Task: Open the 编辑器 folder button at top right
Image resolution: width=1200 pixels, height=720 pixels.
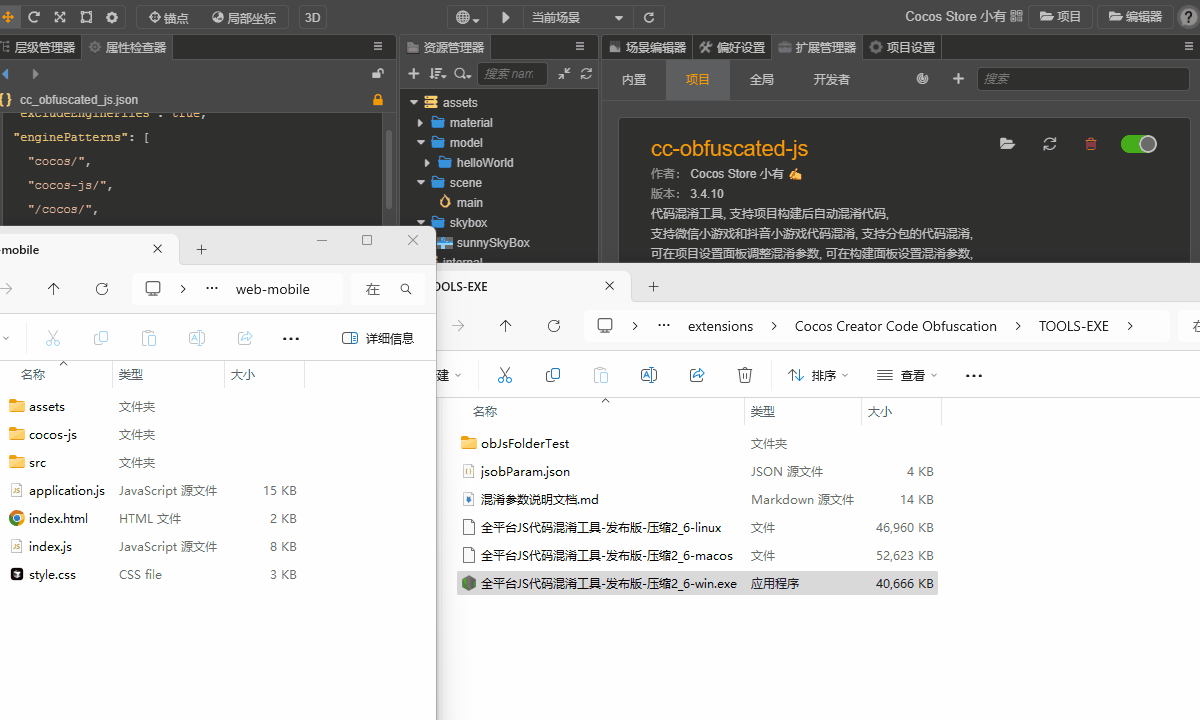Action: pos(1135,17)
